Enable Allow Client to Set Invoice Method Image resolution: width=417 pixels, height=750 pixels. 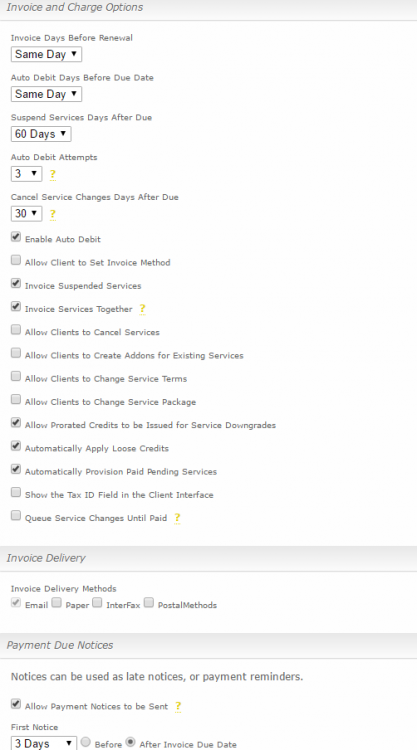(x=16, y=260)
